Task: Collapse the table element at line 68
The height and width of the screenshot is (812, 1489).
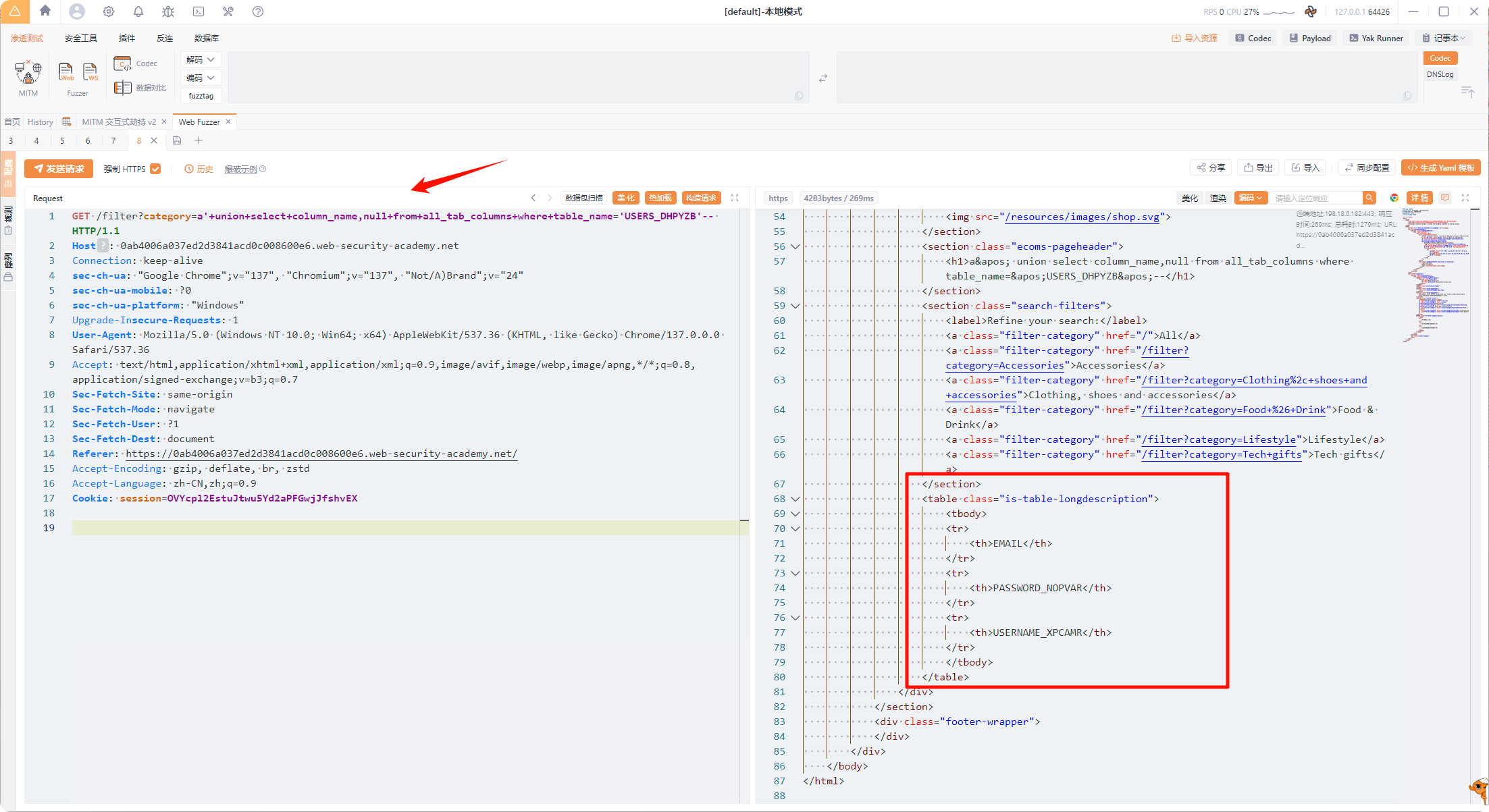Action: click(795, 499)
